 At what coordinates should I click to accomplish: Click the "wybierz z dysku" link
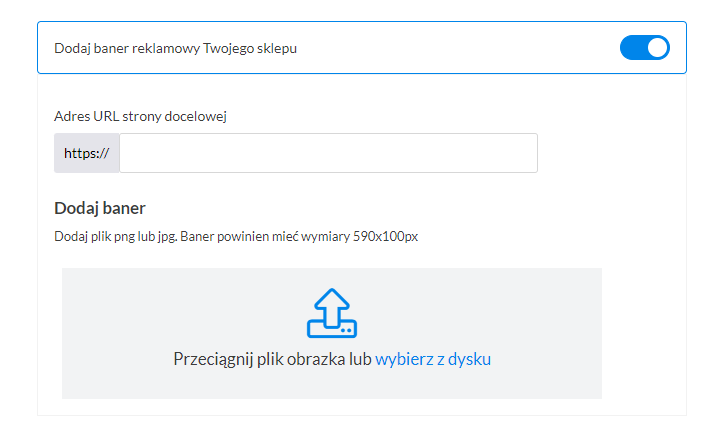433,359
